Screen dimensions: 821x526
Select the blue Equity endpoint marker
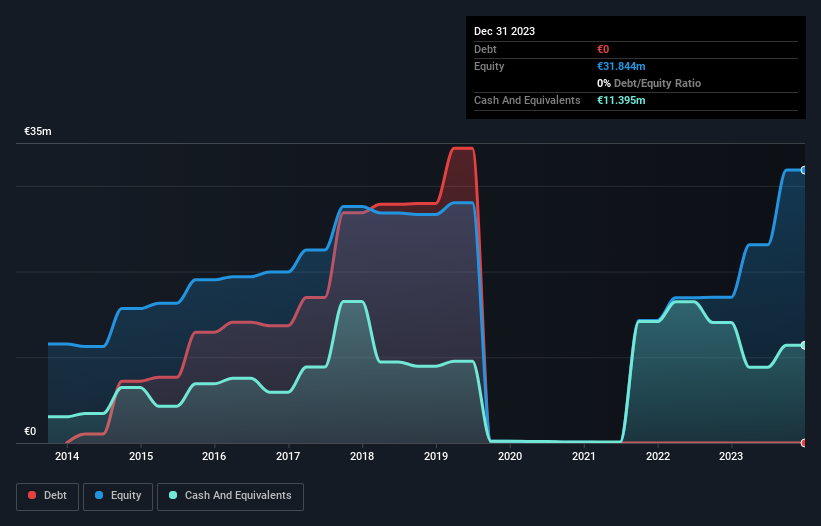pos(804,170)
